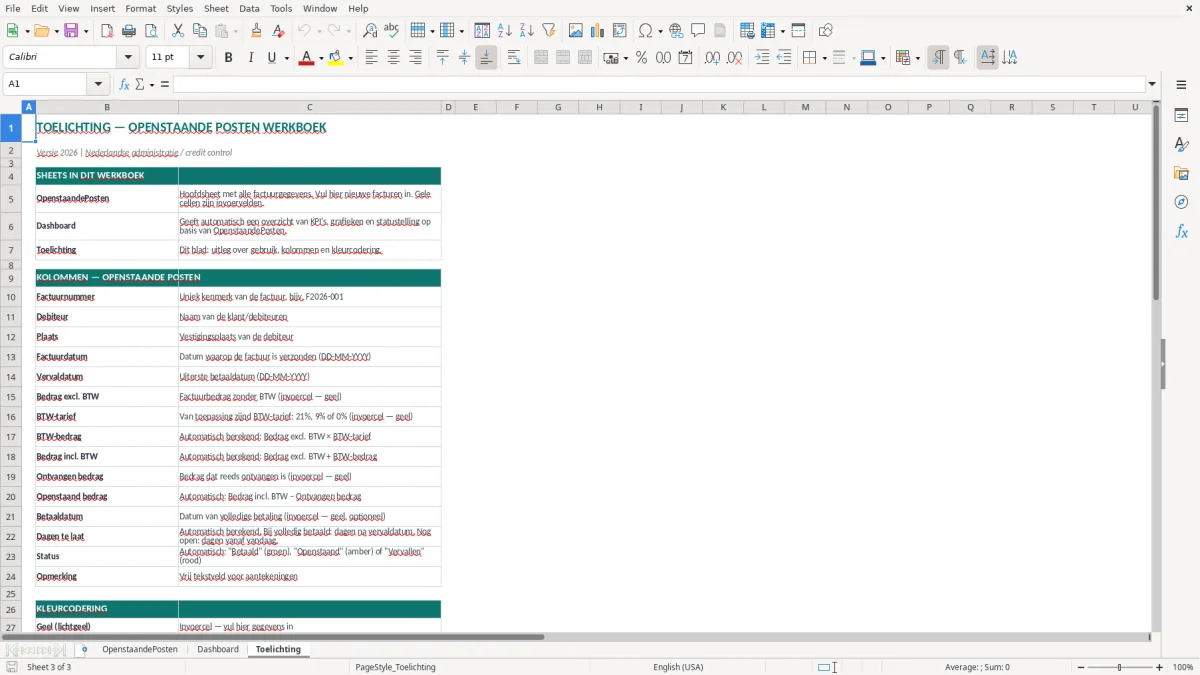Viewport: 1200px width, 675px height.
Task: Format as date
Action: (x=685, y=58)
